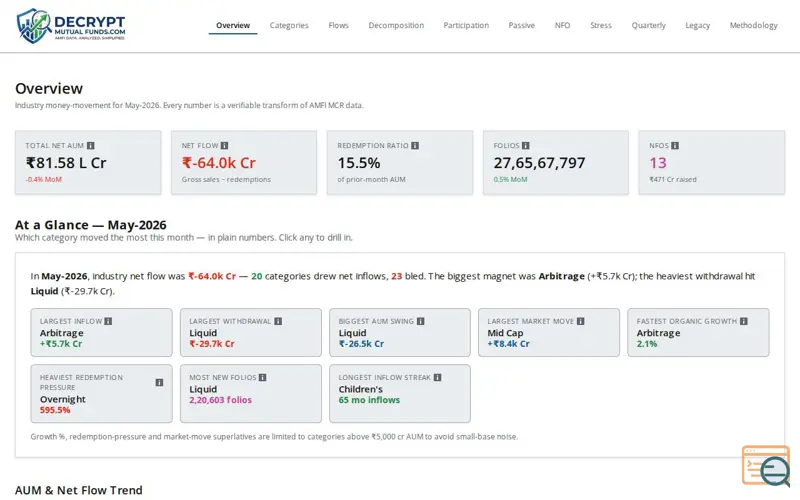Open Longest Inflow Streak info icon
The height and width of the screenshot is (500, 800).
coord(437,378)
